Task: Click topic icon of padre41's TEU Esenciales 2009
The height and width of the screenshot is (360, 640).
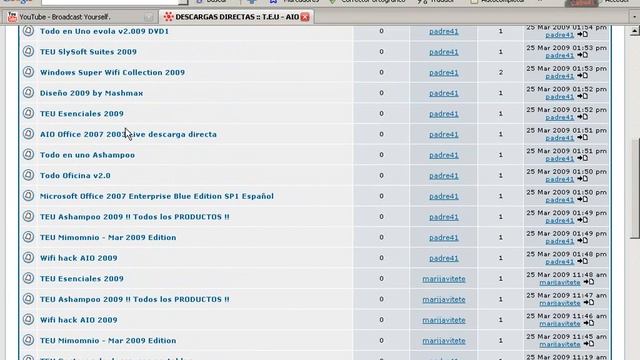Action: [28, 113]
